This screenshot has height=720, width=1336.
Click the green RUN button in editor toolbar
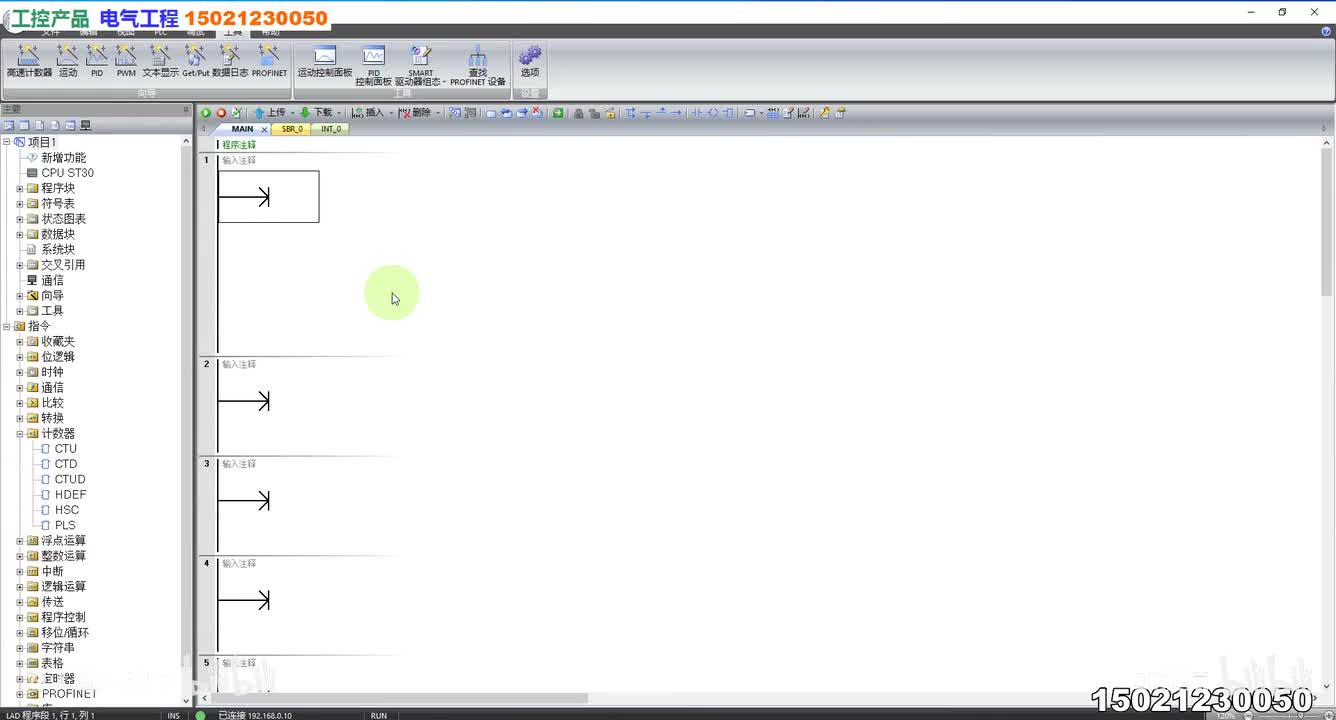206,113
